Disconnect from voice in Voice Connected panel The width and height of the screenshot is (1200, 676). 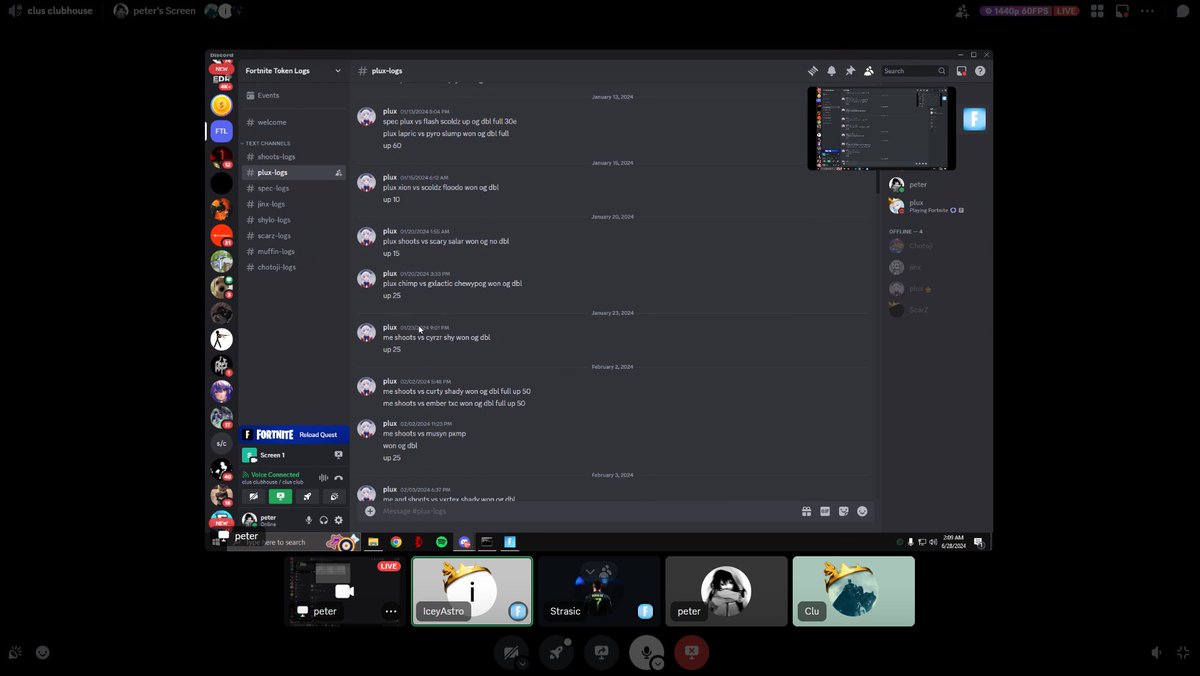point(339,478)
